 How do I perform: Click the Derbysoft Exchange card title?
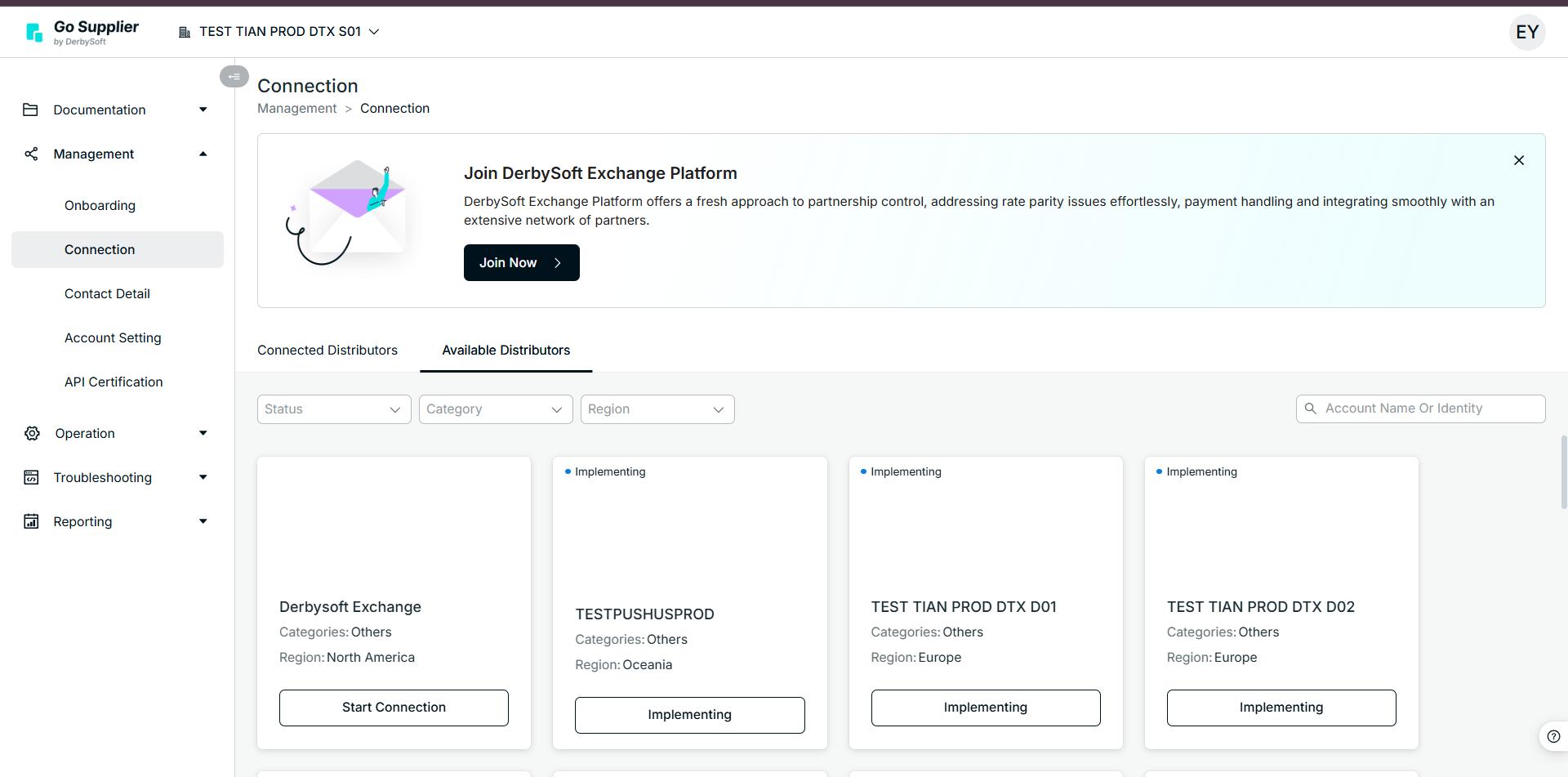pyautogui.click(x=350, y=607)
